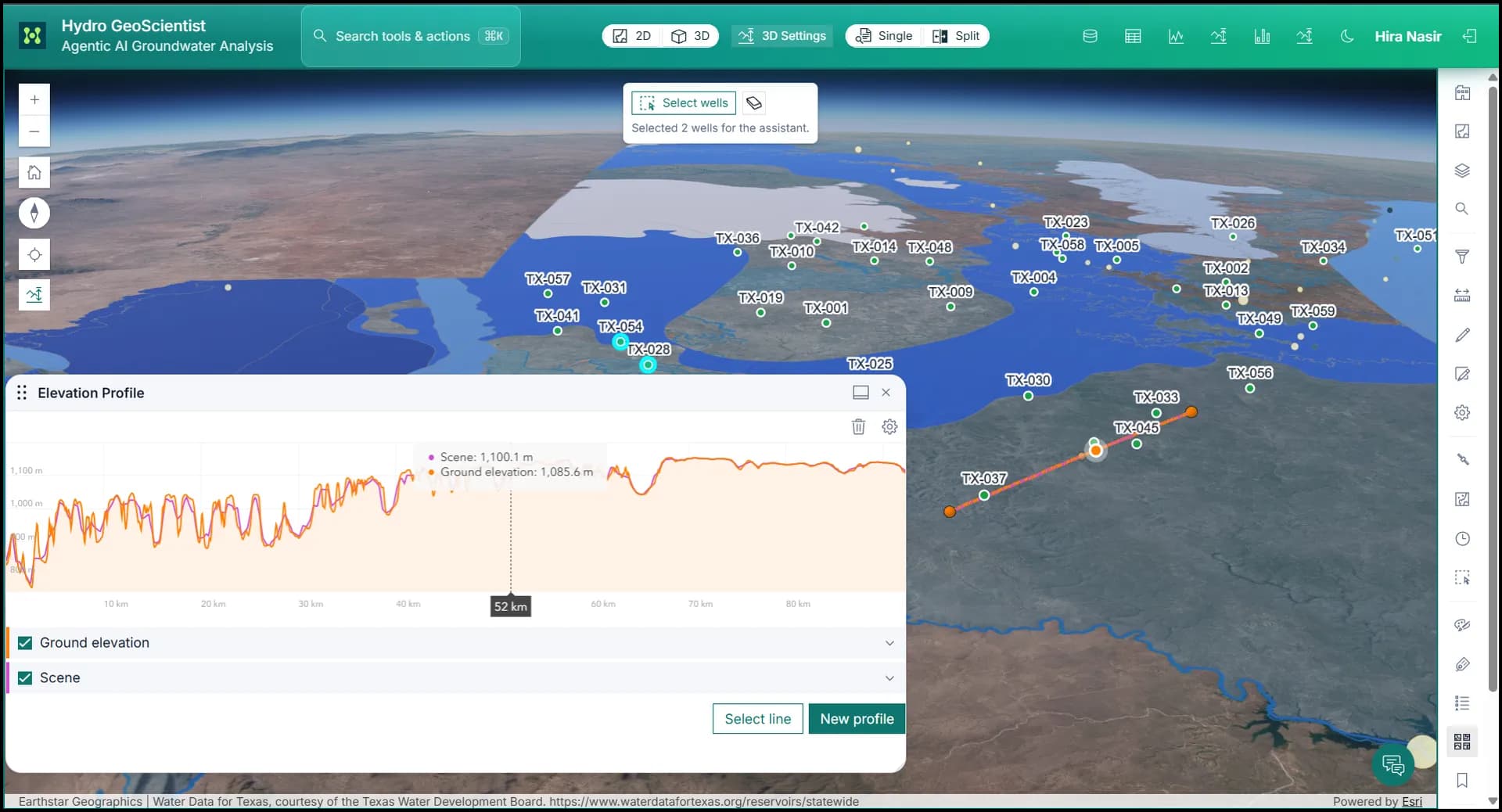
Task: Toggle dark mode moon icon
Action: point(1347,36)
